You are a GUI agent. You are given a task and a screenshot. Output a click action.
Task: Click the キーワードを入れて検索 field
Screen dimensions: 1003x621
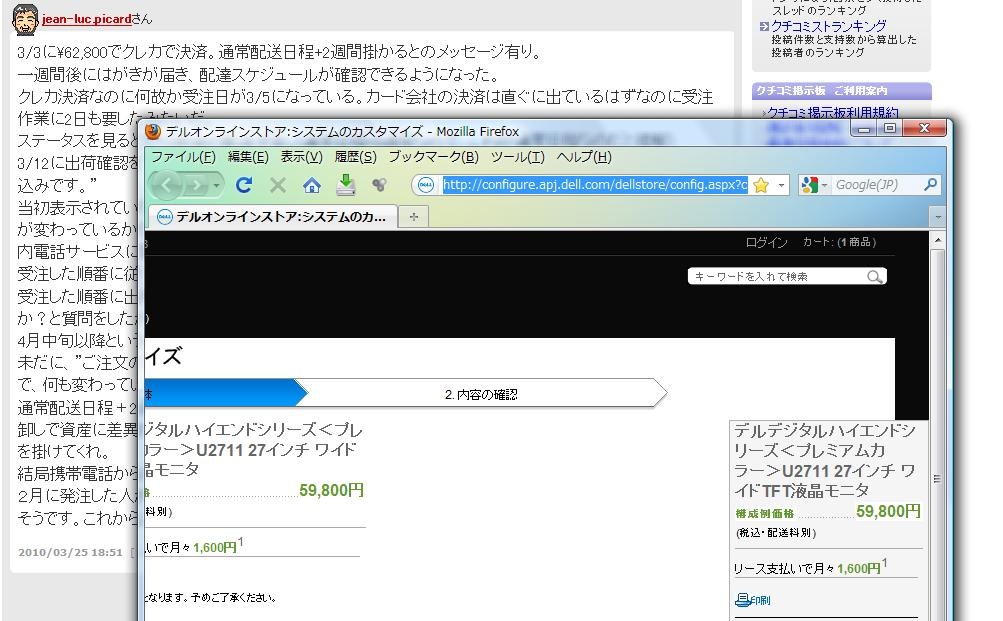click(x=778, y=276)
